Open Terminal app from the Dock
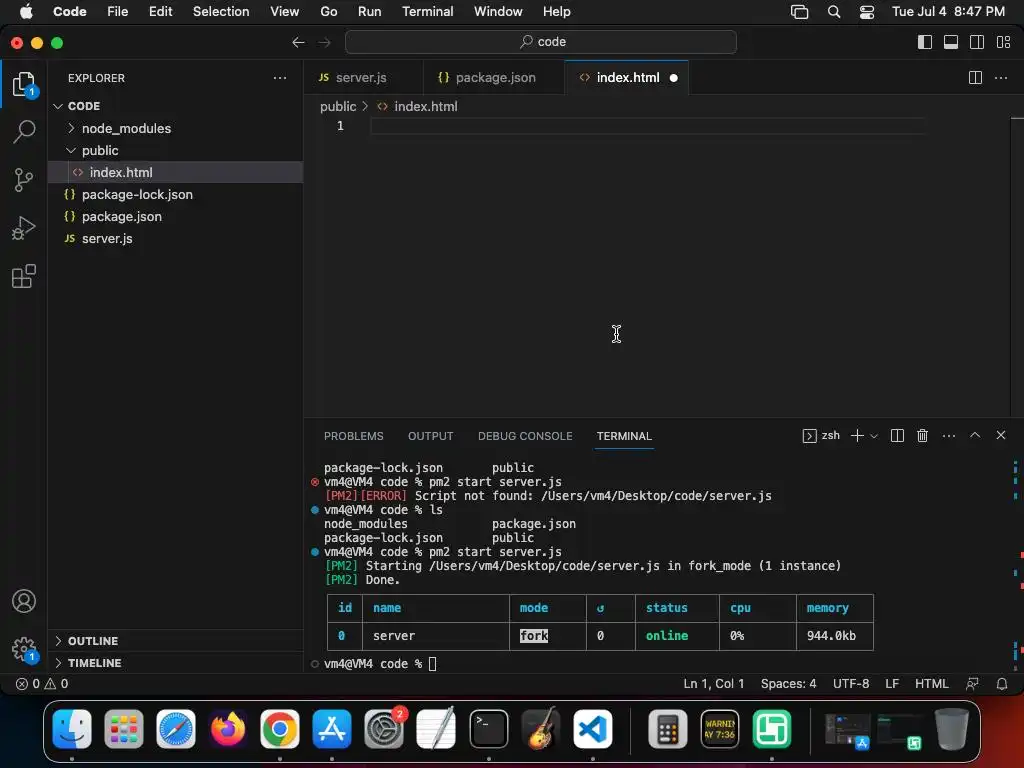 pyautogui.click(x=488, y=729)
